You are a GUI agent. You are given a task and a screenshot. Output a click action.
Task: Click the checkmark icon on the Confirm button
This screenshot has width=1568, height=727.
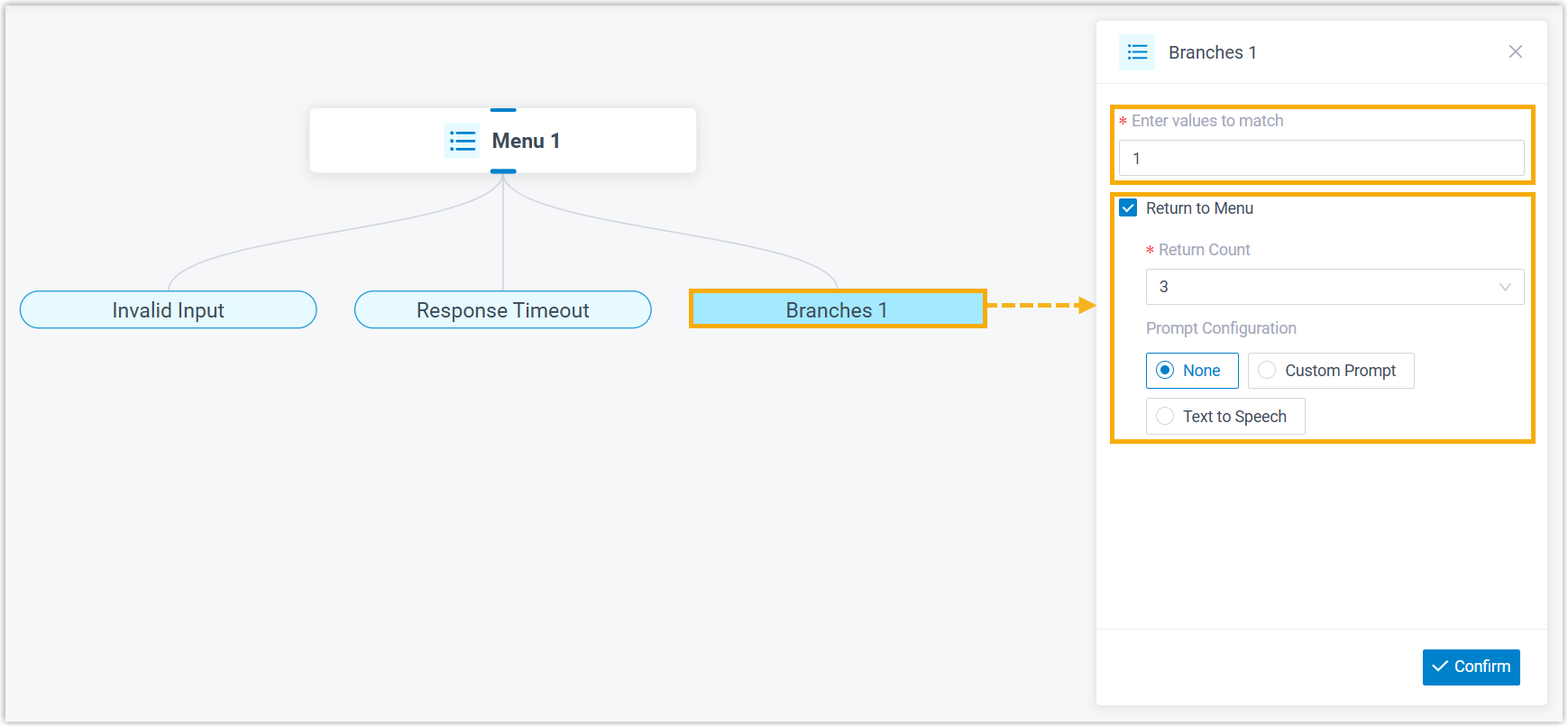1440,667
